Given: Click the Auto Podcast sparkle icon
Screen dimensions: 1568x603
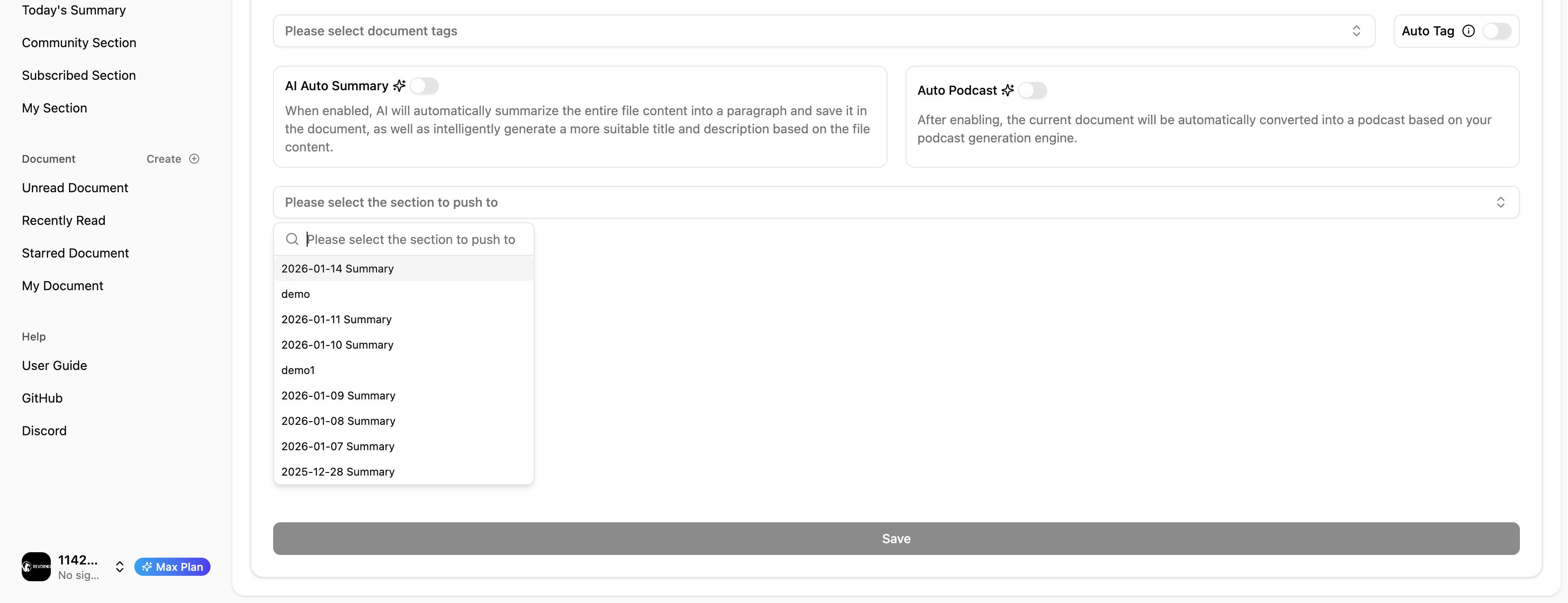Looking at the screenshot, I should tap(1008, 91).
